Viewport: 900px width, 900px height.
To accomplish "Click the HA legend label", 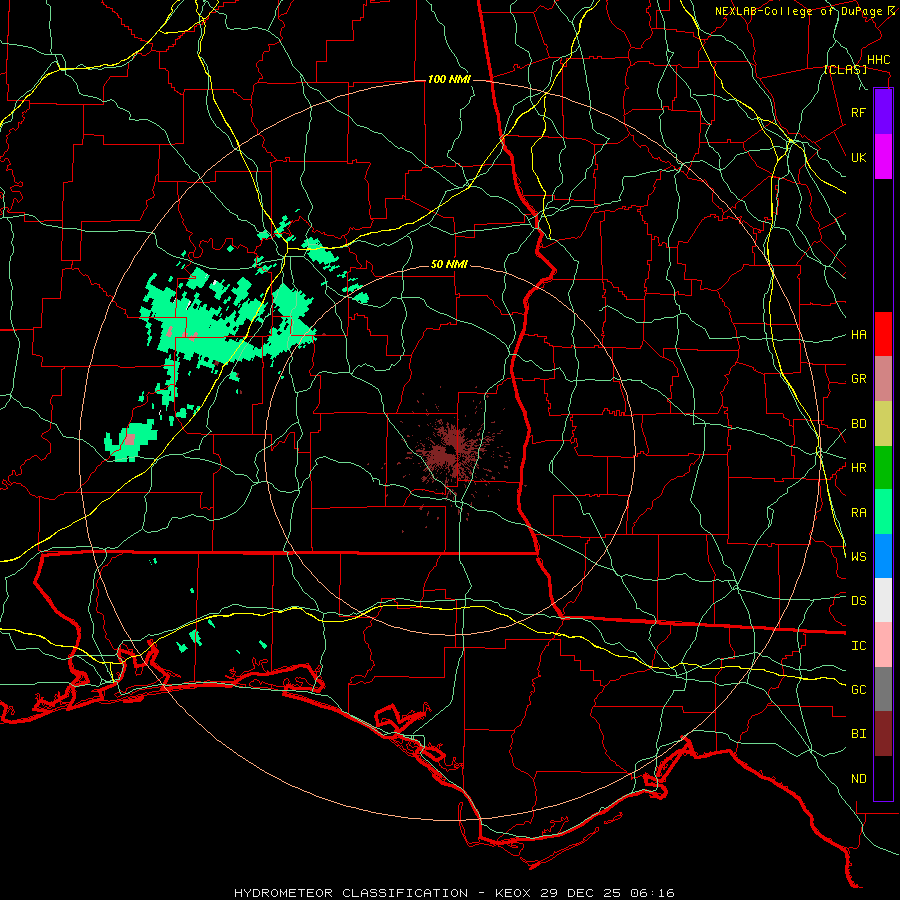I will click(859, 334).
